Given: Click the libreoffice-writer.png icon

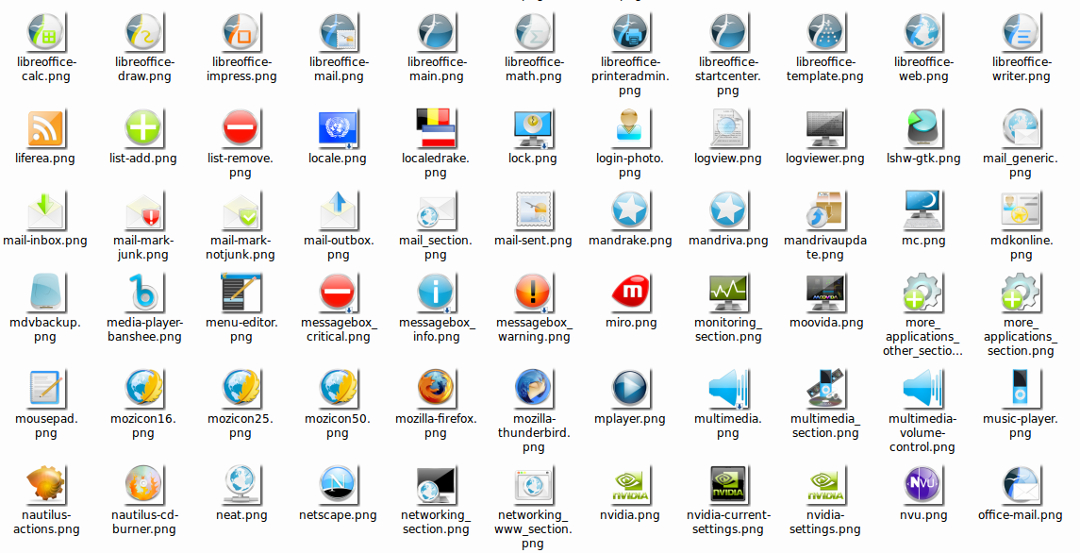Looking at the screenshot, I should tap(1020, 32).
